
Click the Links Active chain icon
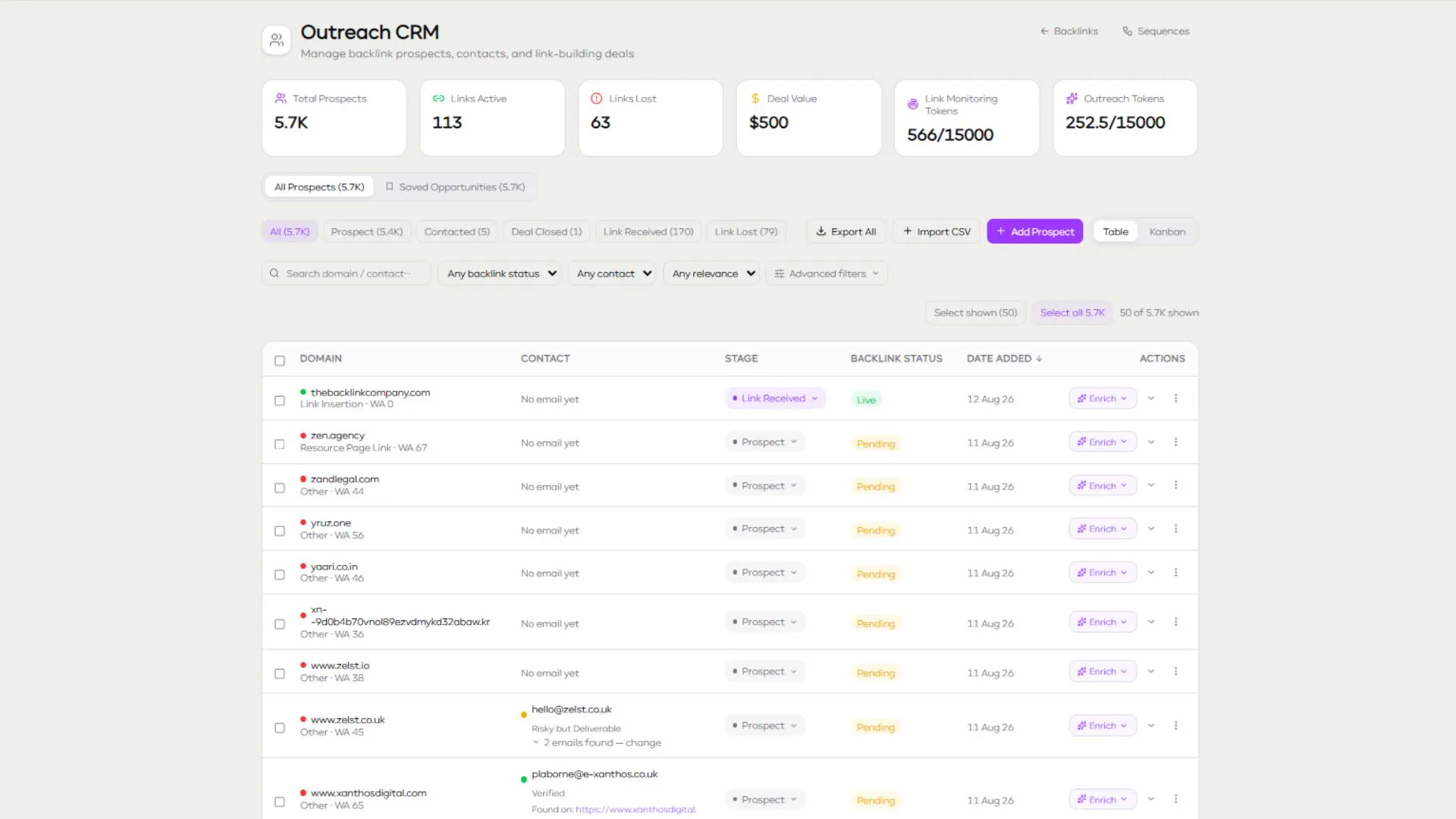(x=438, y=99)
